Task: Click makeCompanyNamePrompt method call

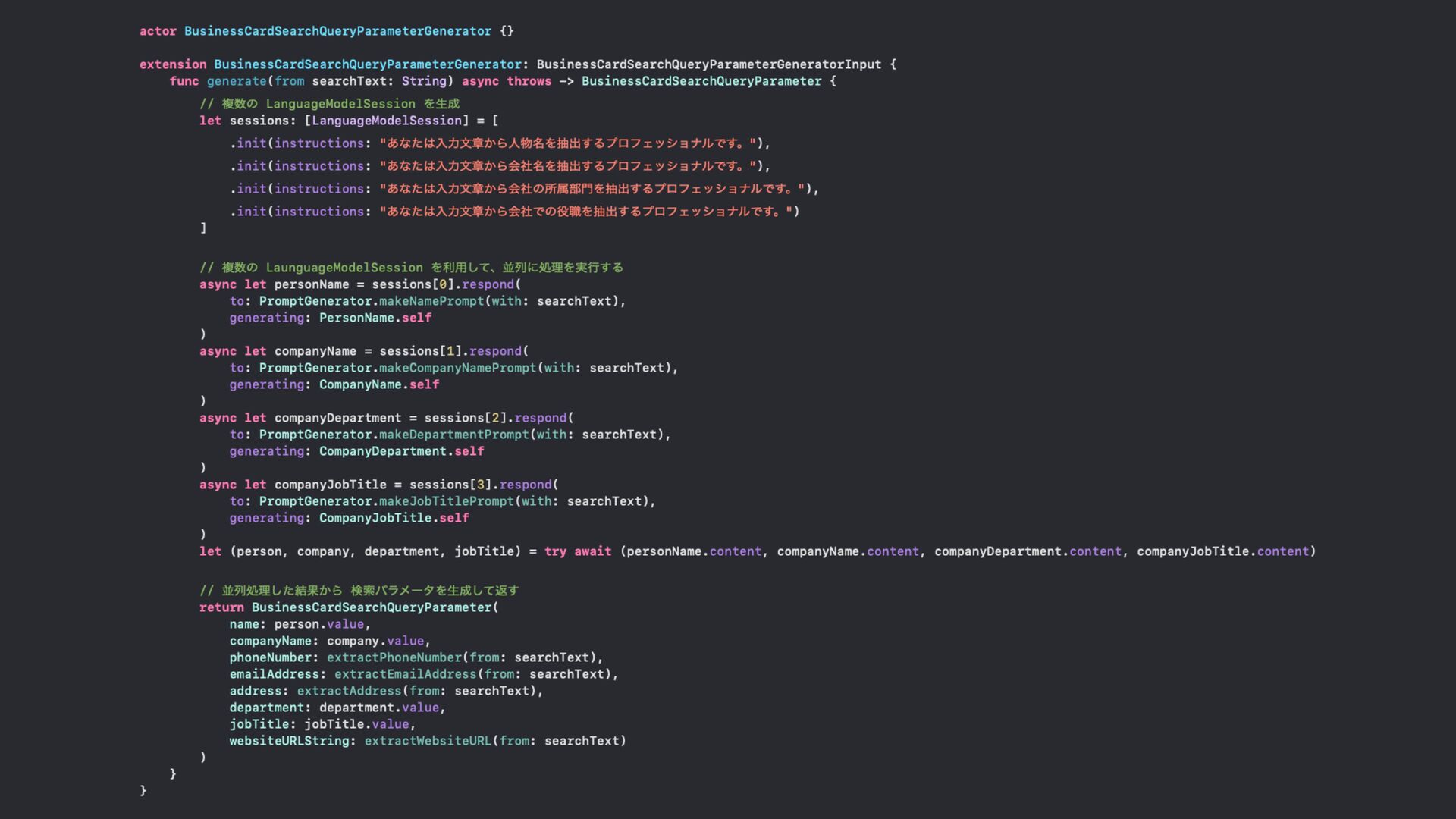Action: coord(457,368)
